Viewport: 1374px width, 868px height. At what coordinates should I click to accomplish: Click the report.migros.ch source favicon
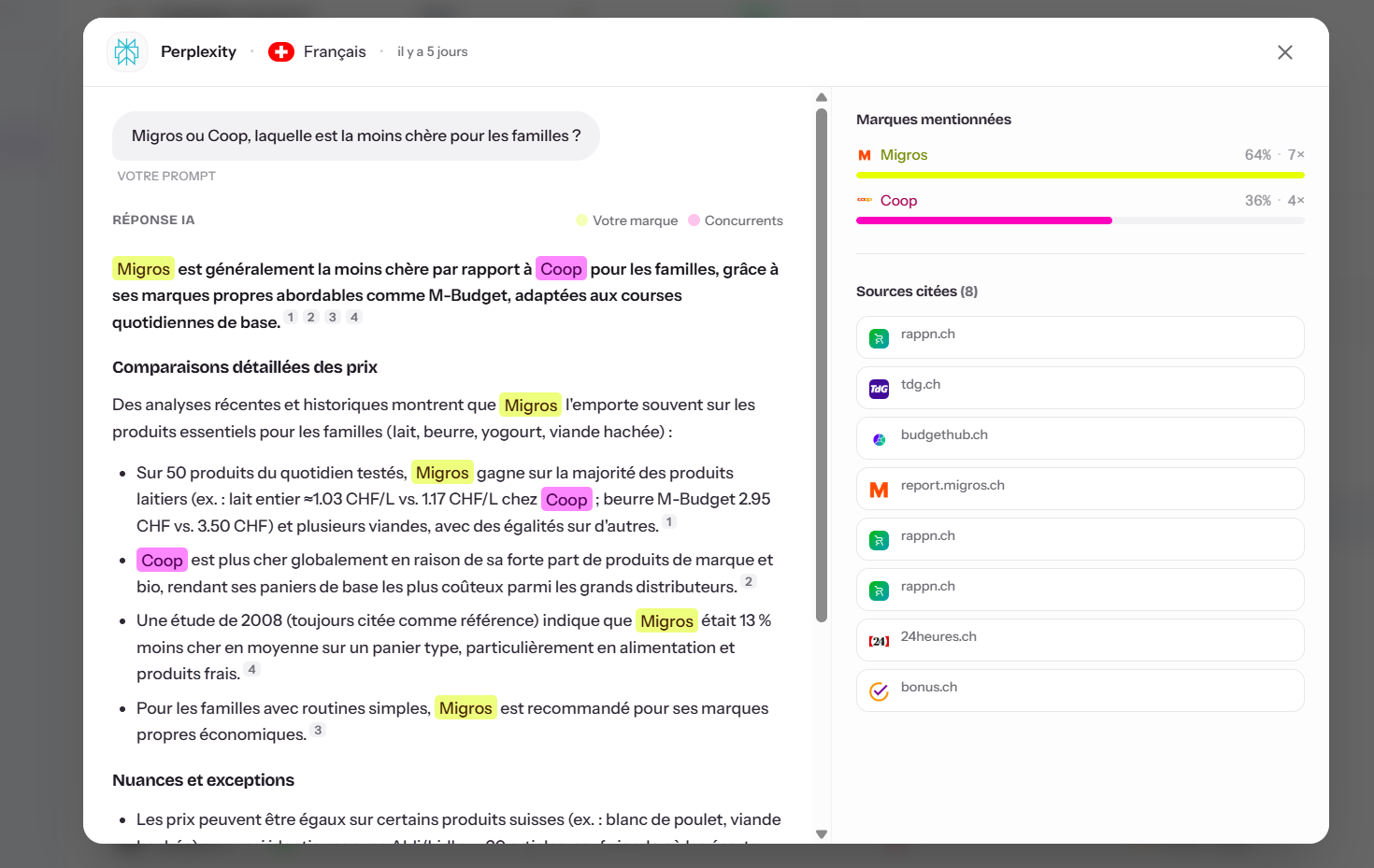point(880,490)
